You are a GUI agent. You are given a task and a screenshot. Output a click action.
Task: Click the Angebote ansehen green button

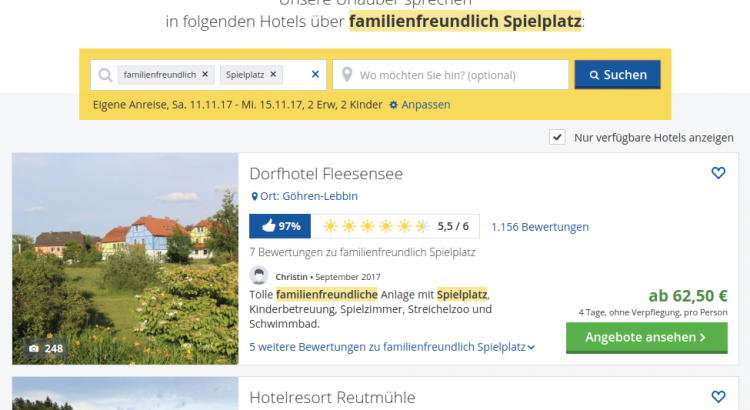[647, 338]
